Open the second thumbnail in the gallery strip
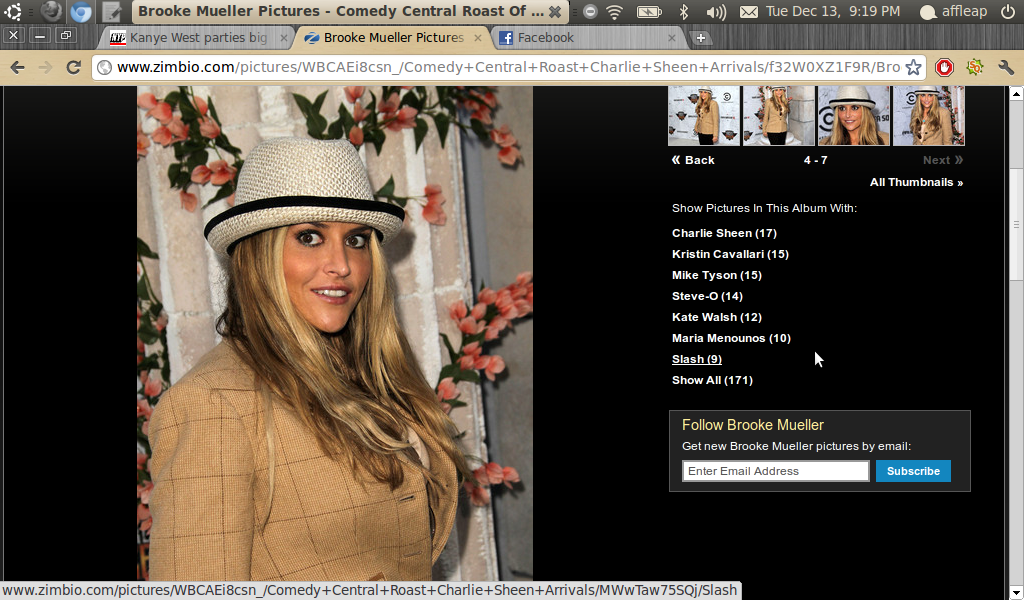 [x=778, y=116]
